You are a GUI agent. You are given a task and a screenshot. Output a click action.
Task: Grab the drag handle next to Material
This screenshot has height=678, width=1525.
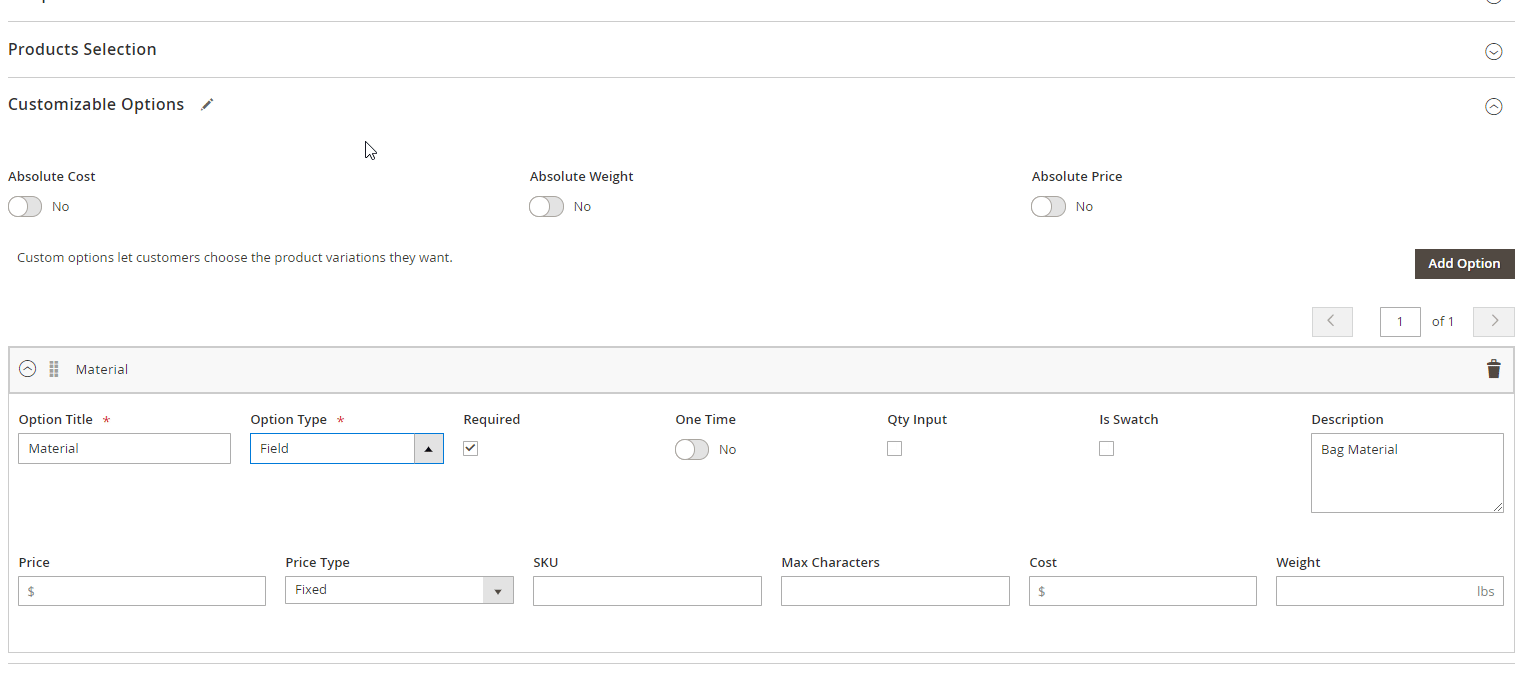pos(54,369)
